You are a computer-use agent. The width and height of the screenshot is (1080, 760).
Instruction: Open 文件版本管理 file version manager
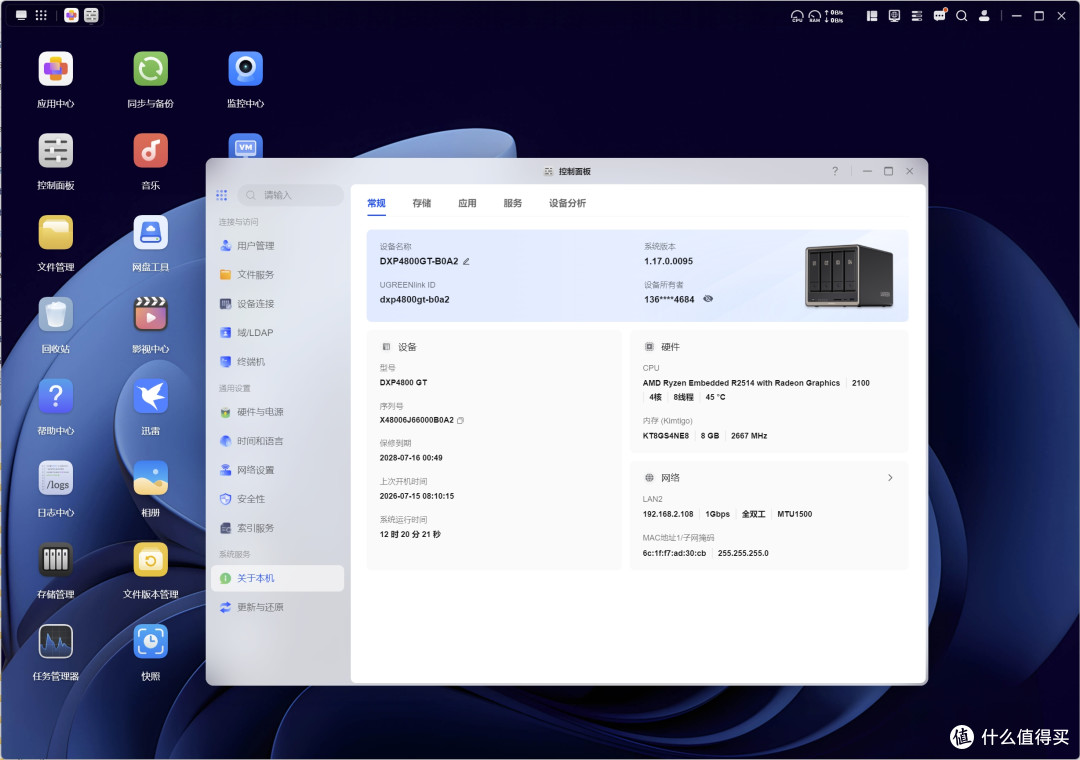pos(150,559)
